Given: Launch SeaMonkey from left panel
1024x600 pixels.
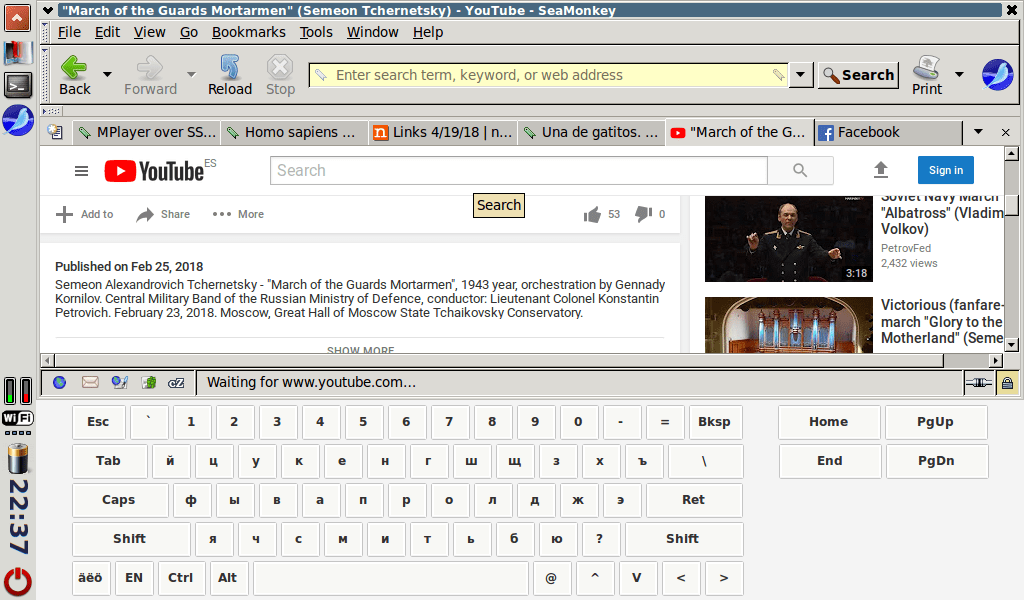Looking at the screenshot, I should [18, 120].
